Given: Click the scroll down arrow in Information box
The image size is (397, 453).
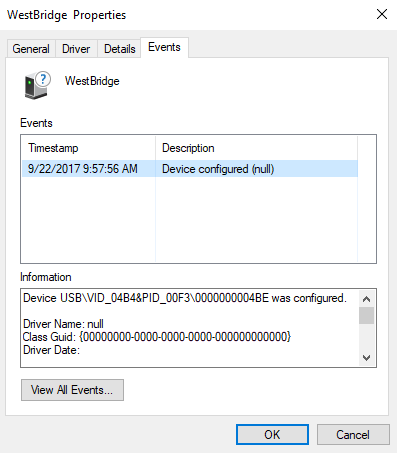Looking at the screenshot, I should click(366, 358).
